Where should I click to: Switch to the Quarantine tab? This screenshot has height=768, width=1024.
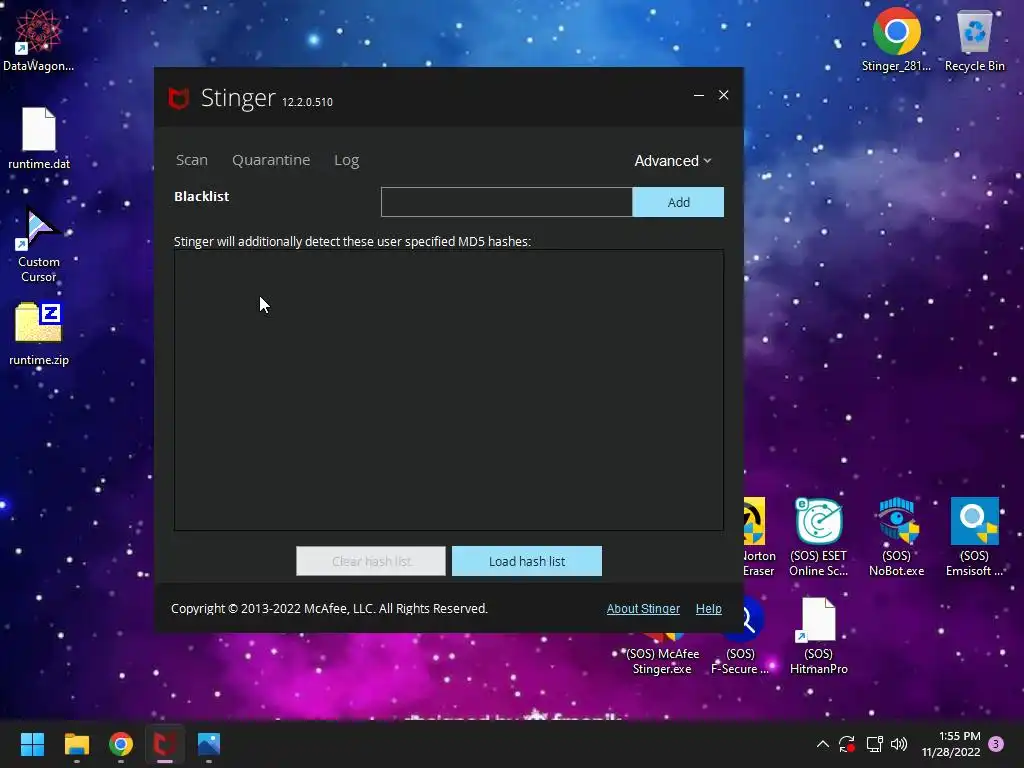click(x=271, y=160)
